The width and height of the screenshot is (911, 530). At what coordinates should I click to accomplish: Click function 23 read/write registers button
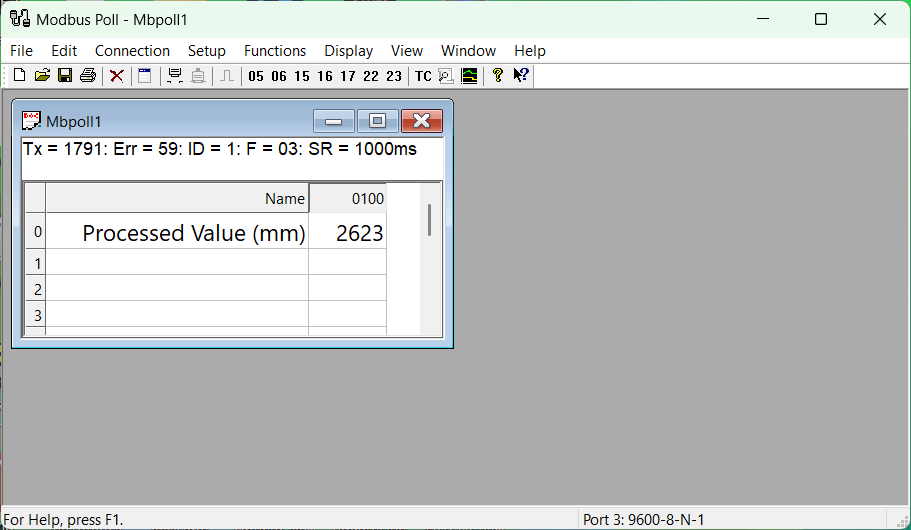point(394,76)
